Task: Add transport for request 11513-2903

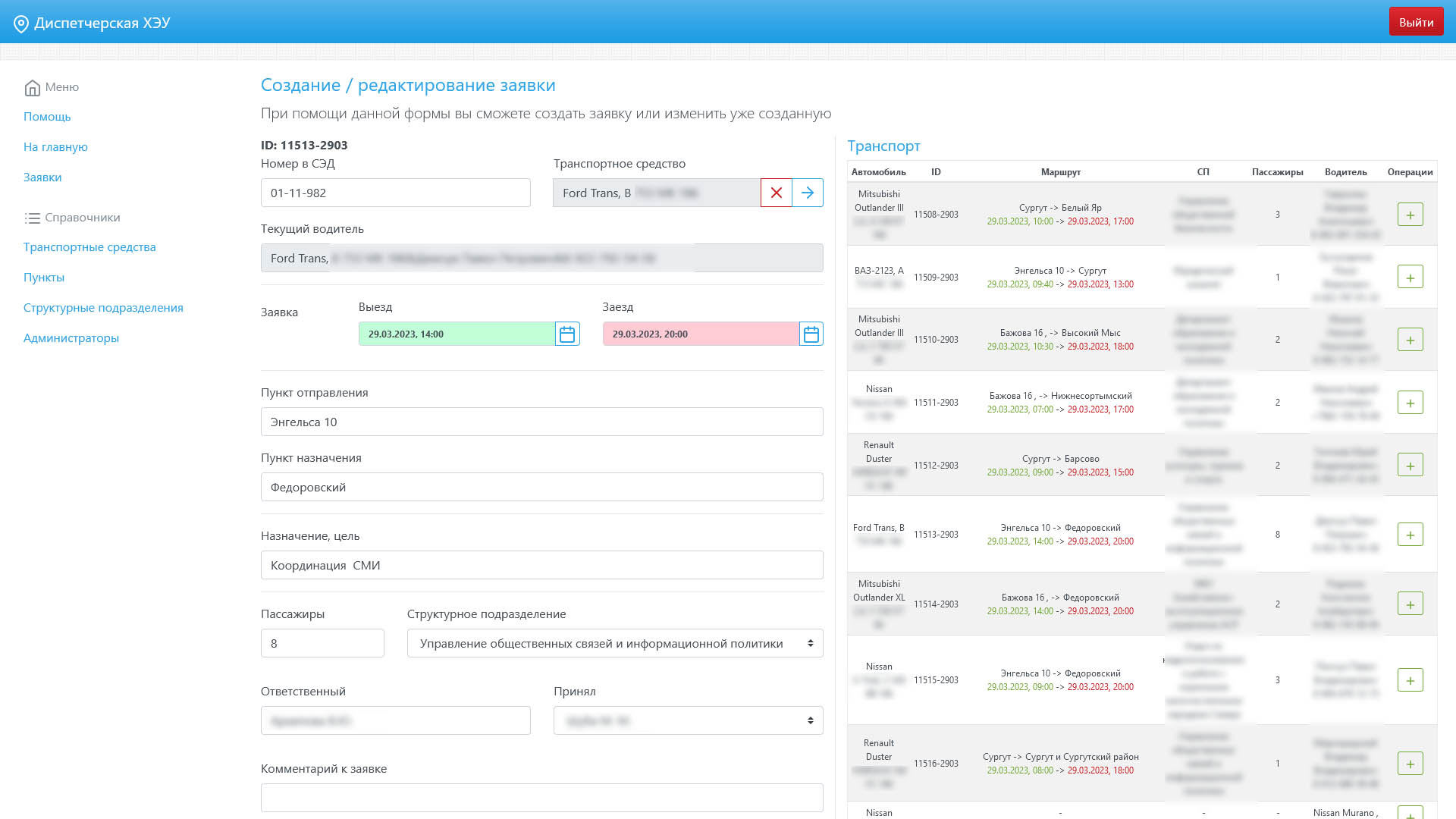Action: click(x=1410, y=535)
